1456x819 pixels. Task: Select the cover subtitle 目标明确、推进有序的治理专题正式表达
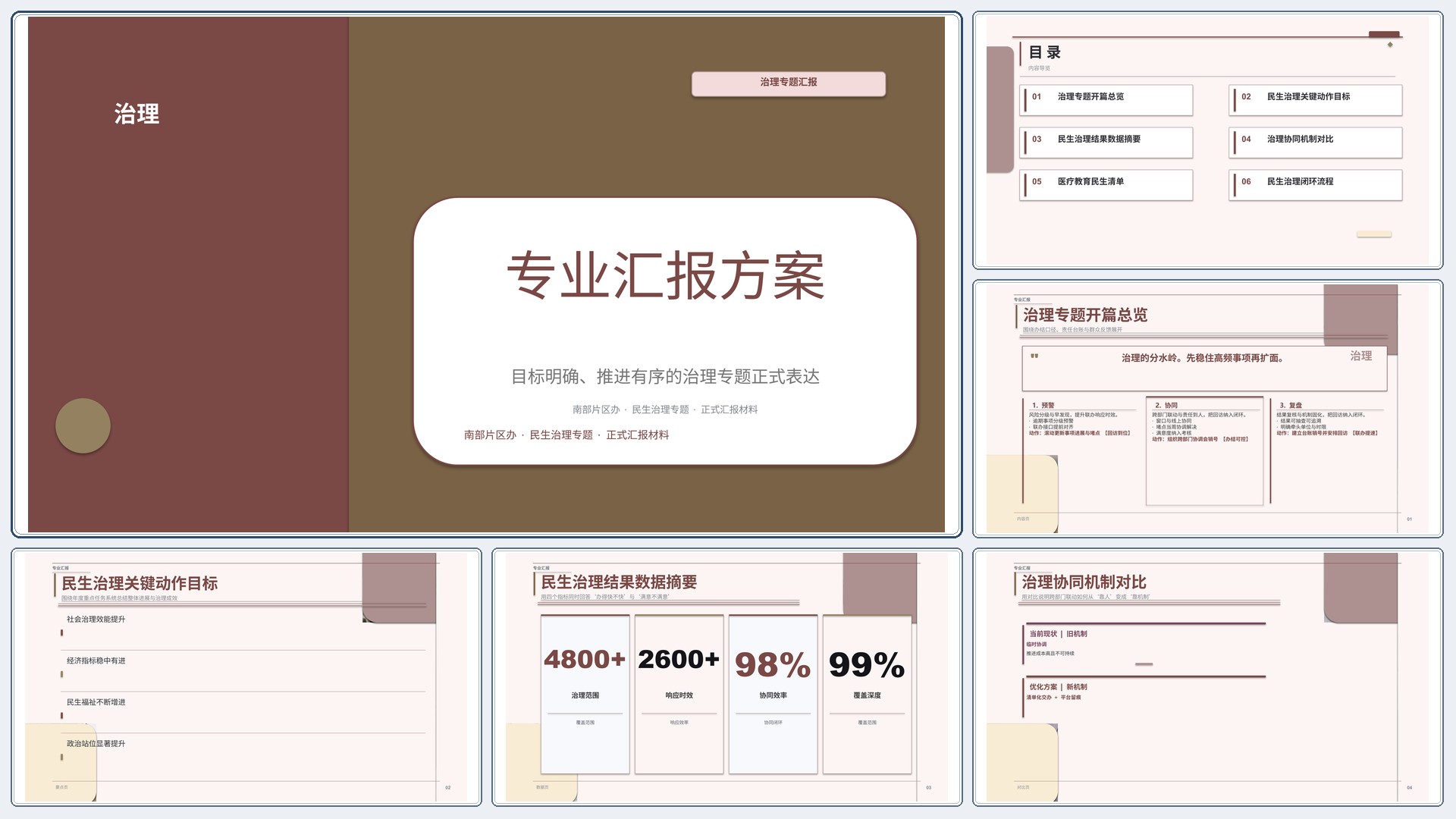pos(665,376)
